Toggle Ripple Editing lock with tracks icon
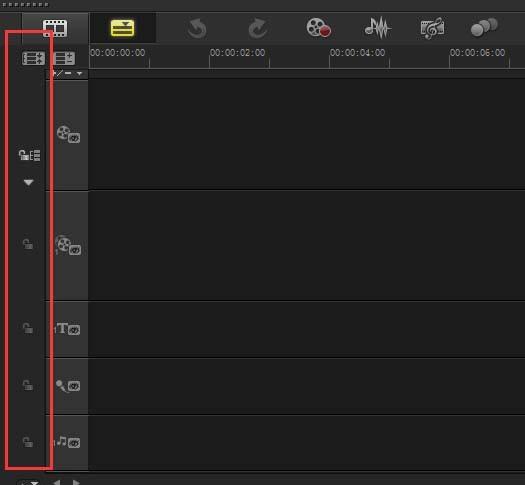 pos(29,155)
